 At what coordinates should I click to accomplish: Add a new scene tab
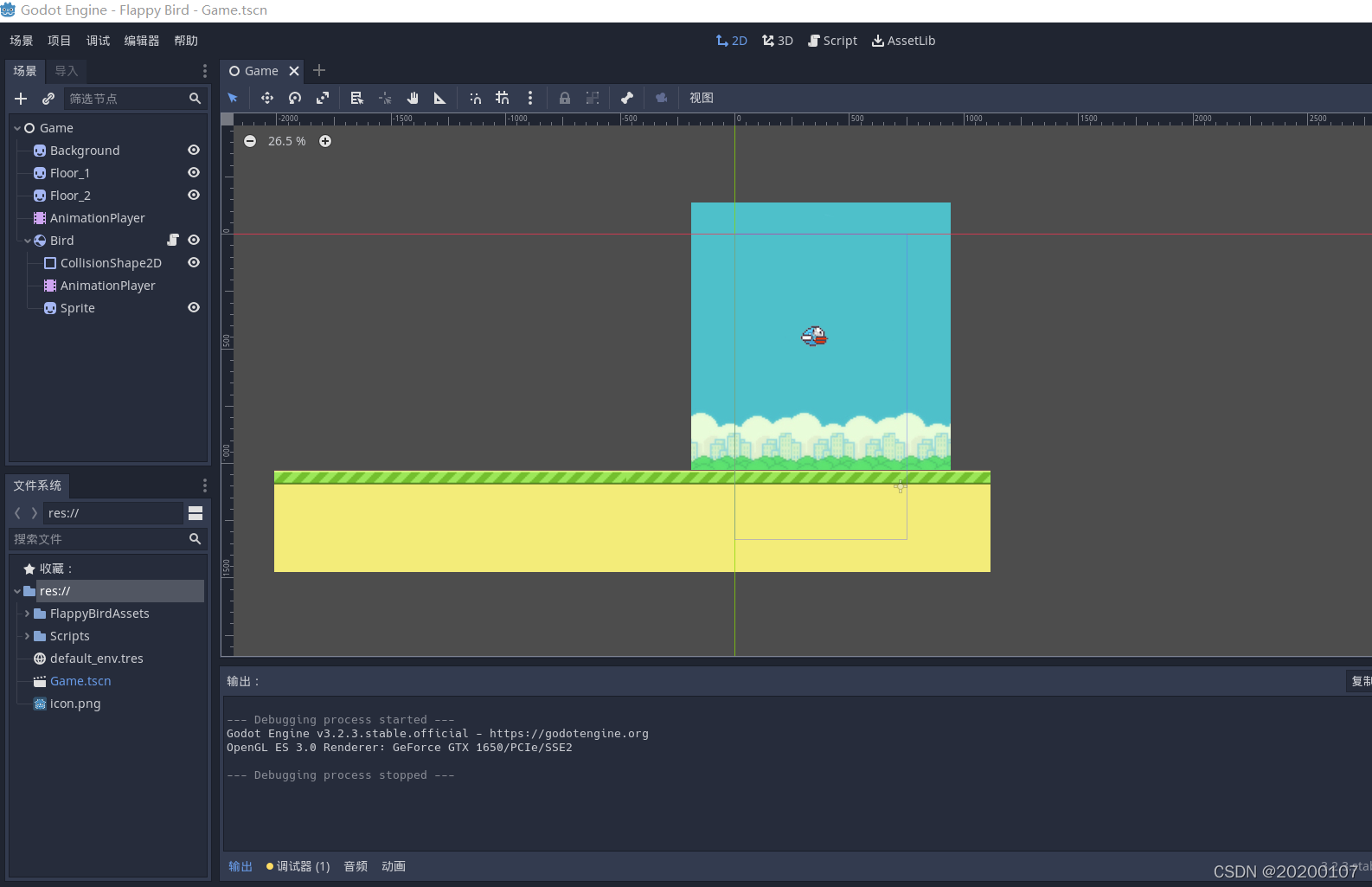pos(319,70)
